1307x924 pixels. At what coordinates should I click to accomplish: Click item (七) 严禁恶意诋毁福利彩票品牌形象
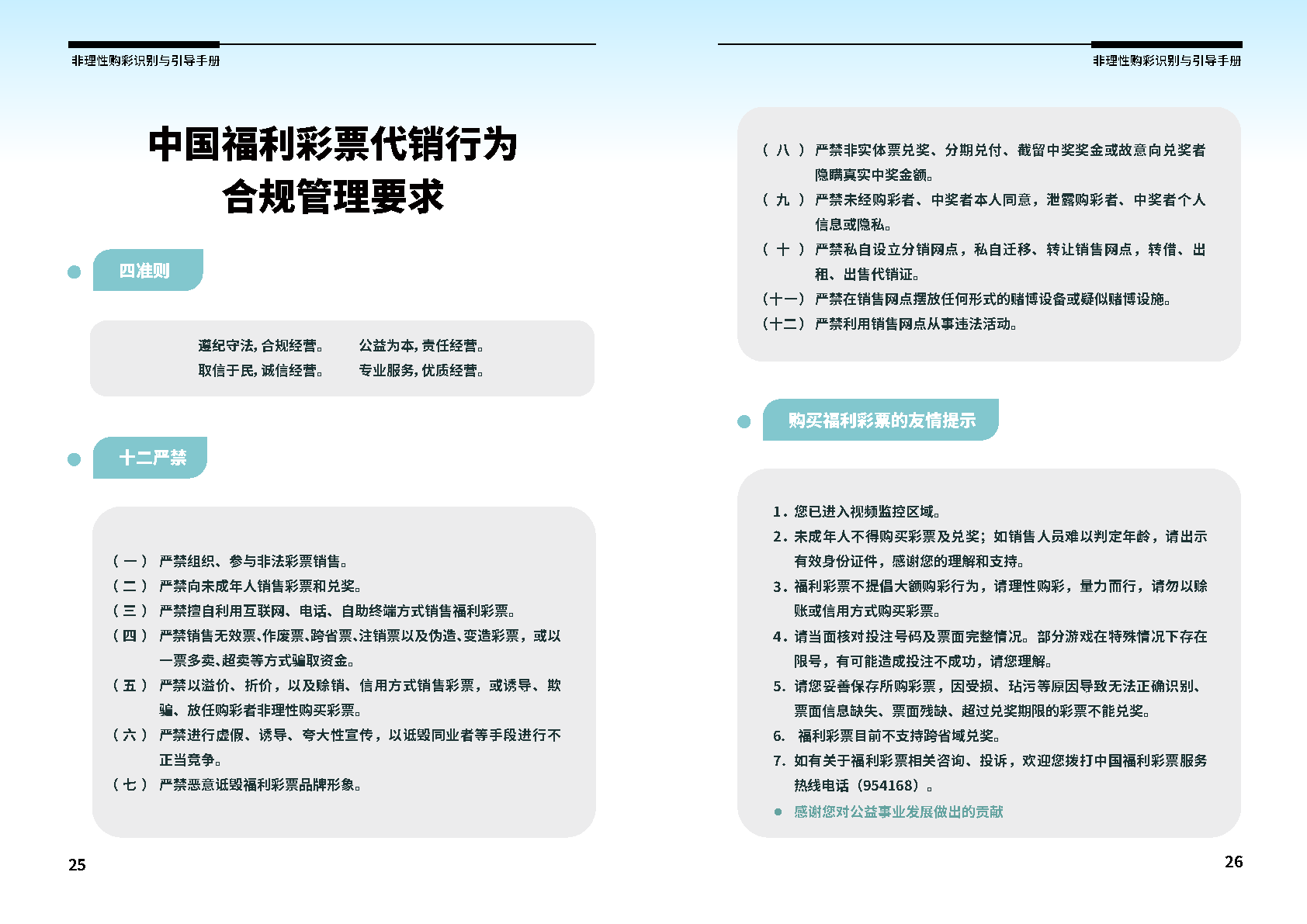pyautogui.click(x=237, y=784)
